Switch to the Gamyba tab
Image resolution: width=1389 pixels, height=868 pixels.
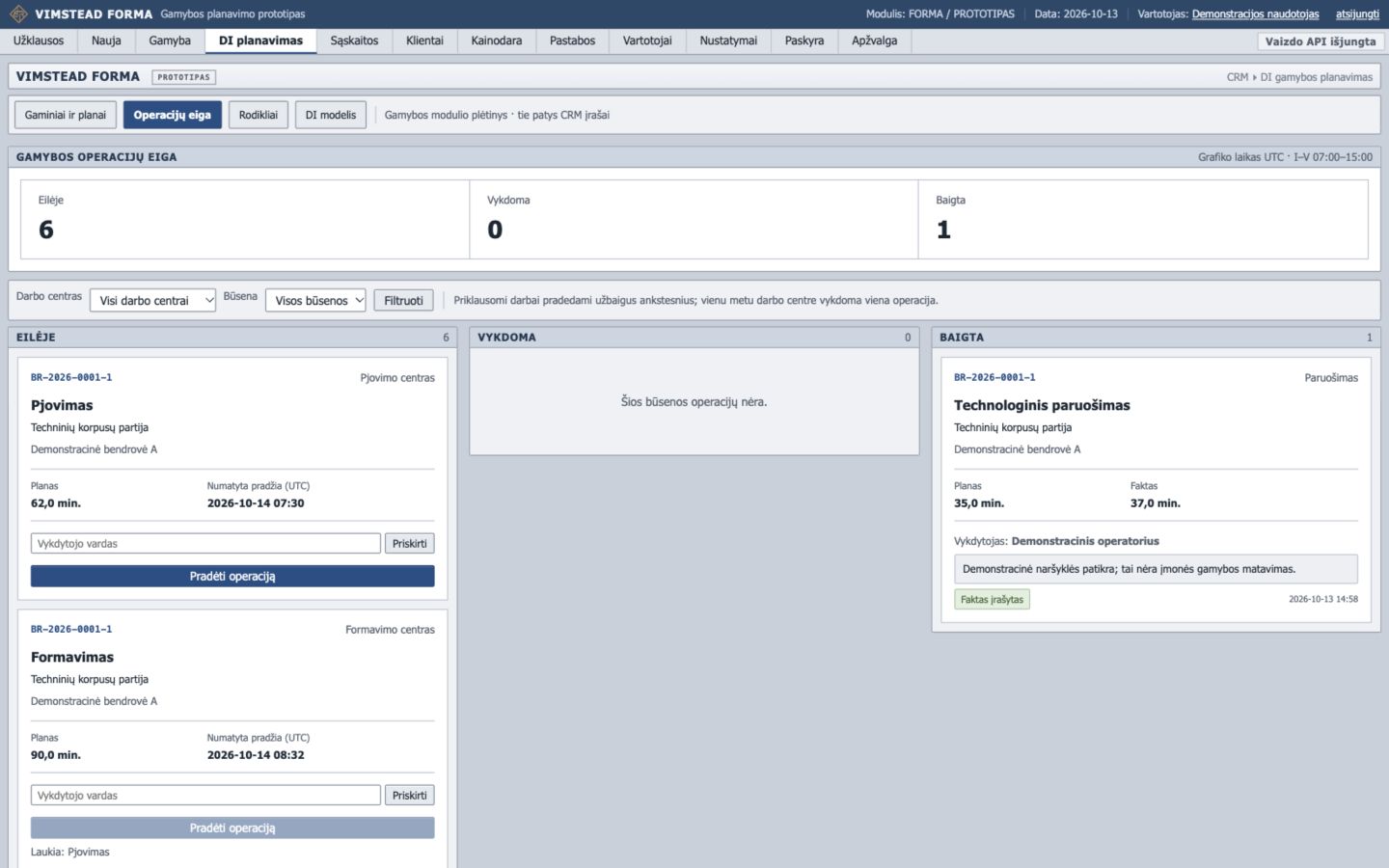coord(170,41)
